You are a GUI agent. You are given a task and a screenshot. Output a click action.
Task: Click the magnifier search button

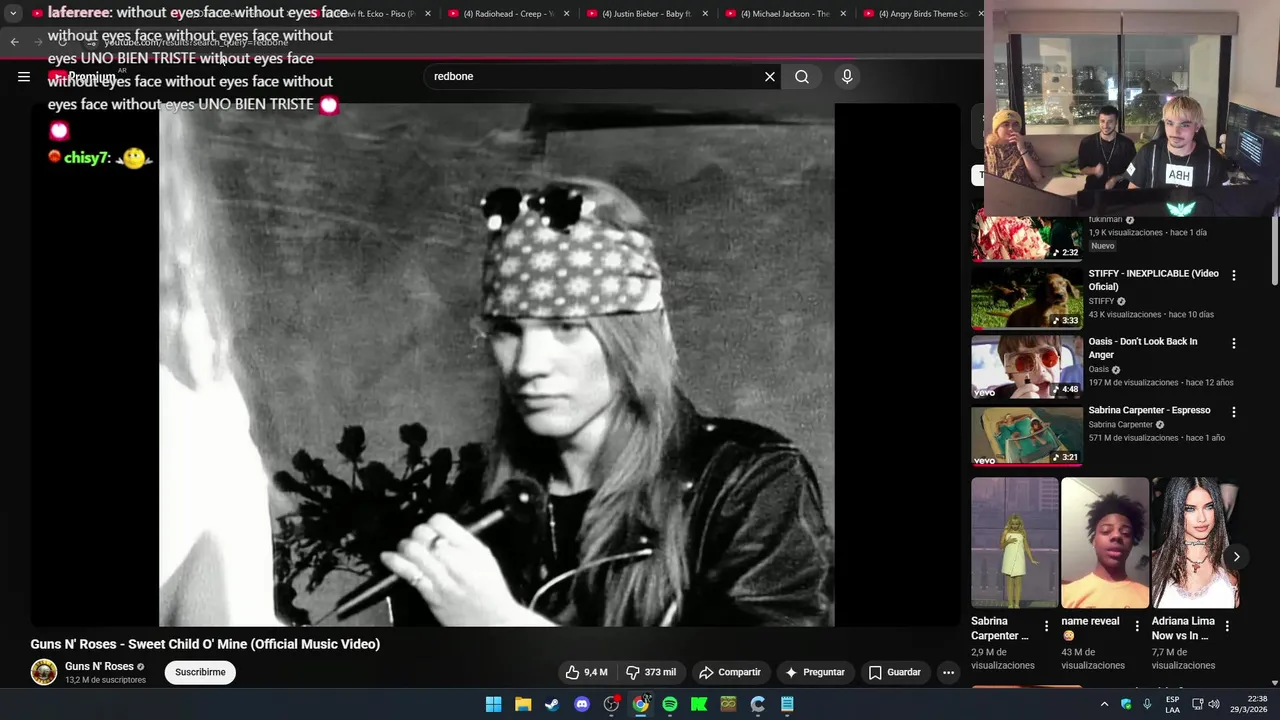pos(802,76)
